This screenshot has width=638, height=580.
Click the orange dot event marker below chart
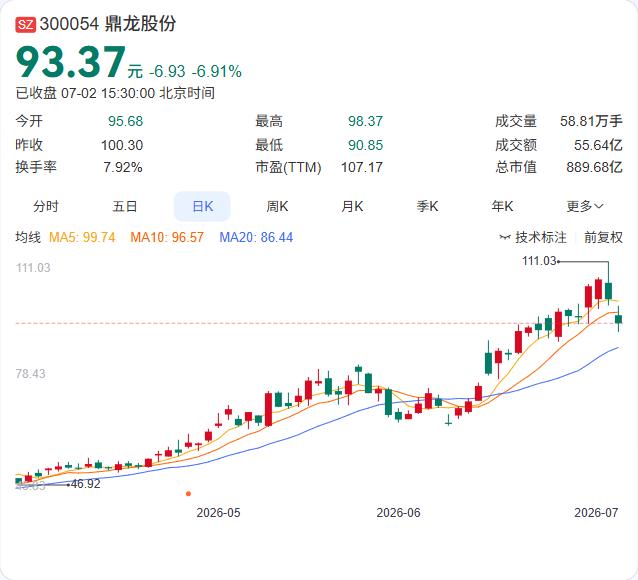(188, 494)
